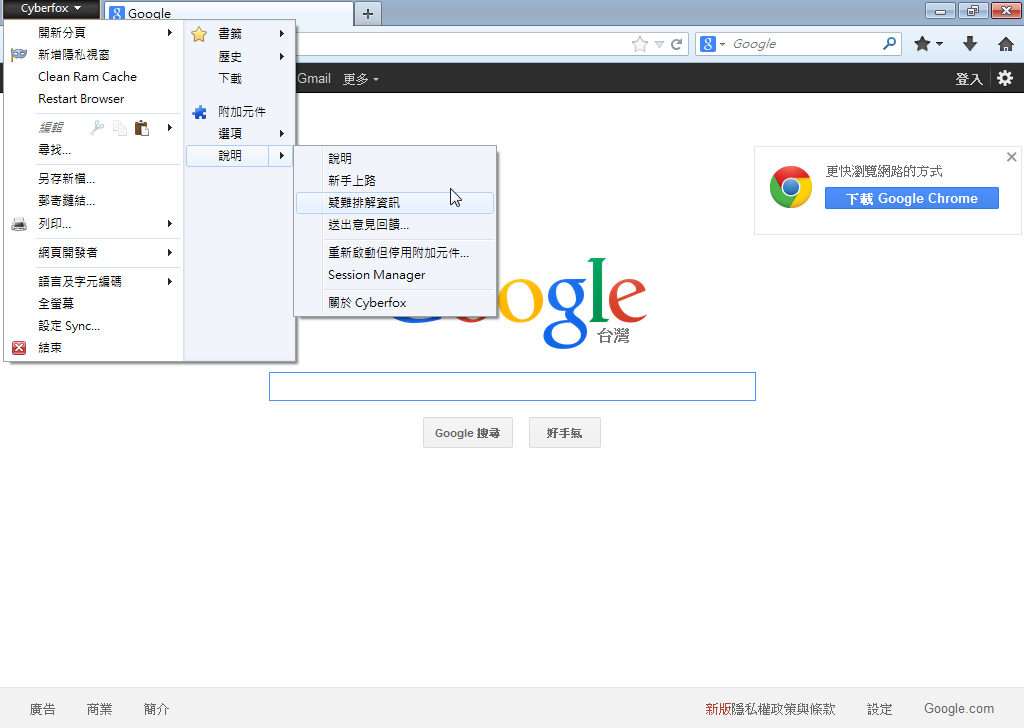The width and height of the screenshot is (1024, 728).
Task: Open the search engine selector arrow
Action: click(x=722, y=44)
